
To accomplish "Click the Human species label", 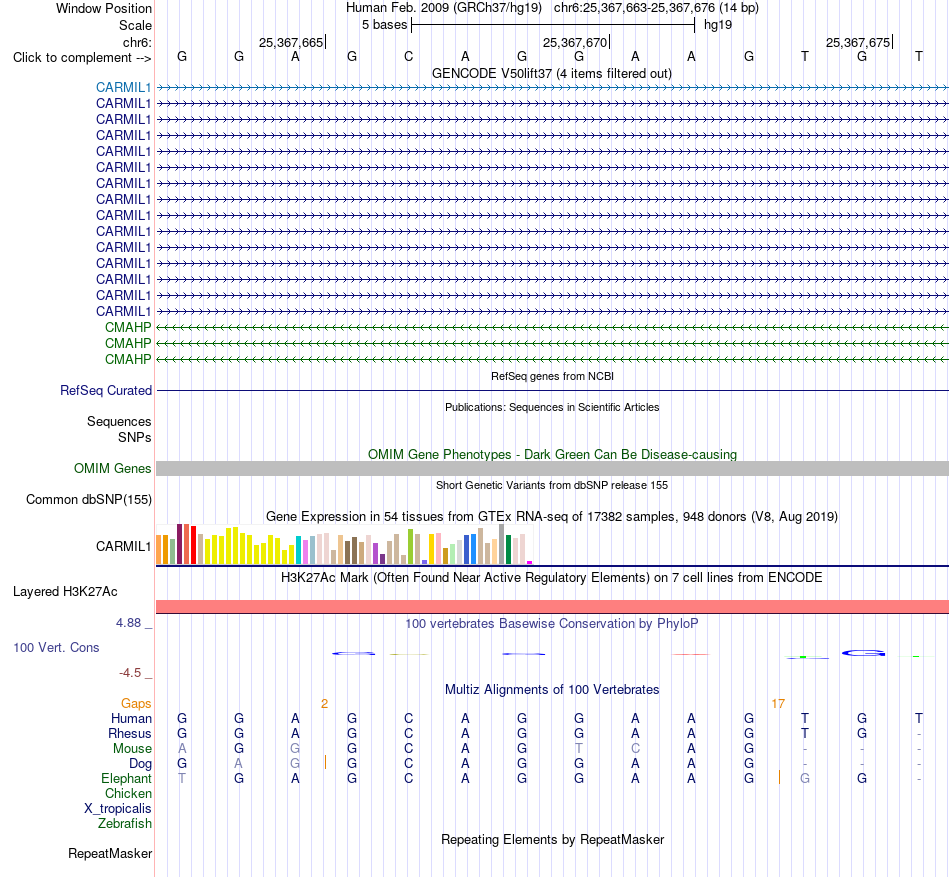I will (x=131, y=718).
